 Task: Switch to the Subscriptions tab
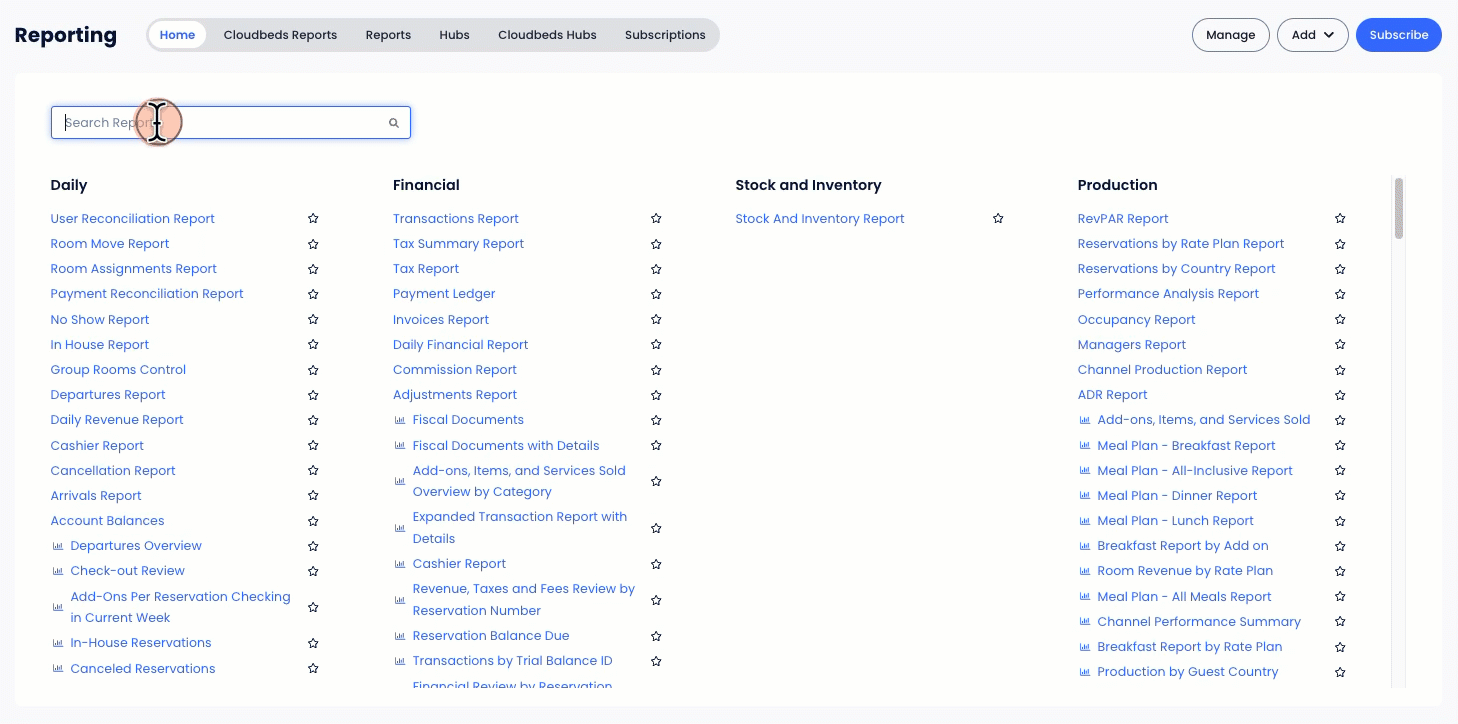click(665, 34)
